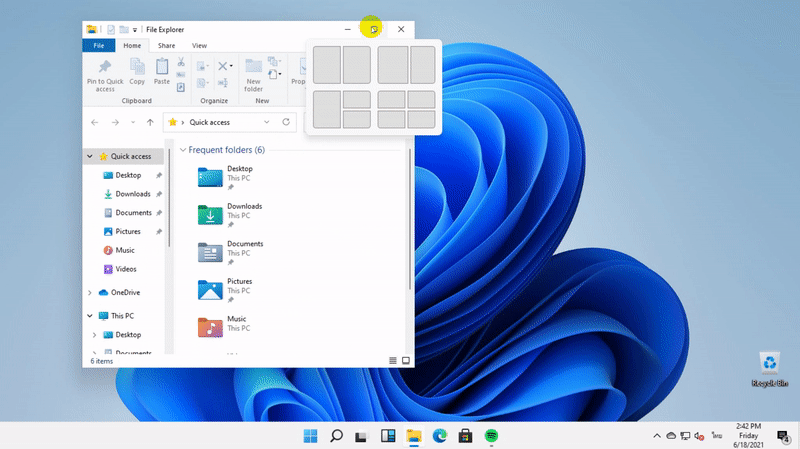Click the Cut scissors icon
This screenshot has width=800, height=449.
tap(181, 62)
